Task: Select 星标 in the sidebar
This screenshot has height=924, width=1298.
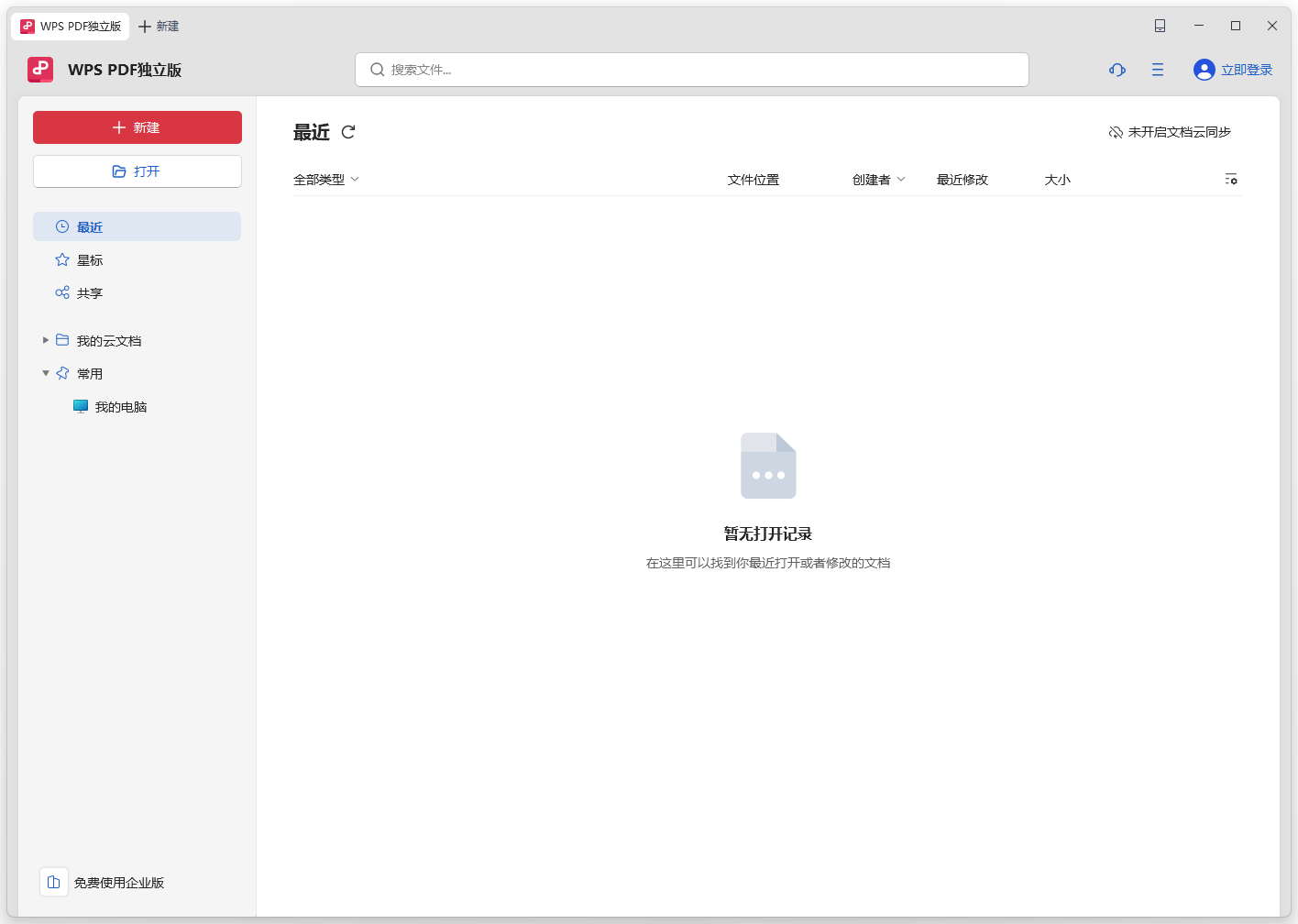Action: pos(89,259)
